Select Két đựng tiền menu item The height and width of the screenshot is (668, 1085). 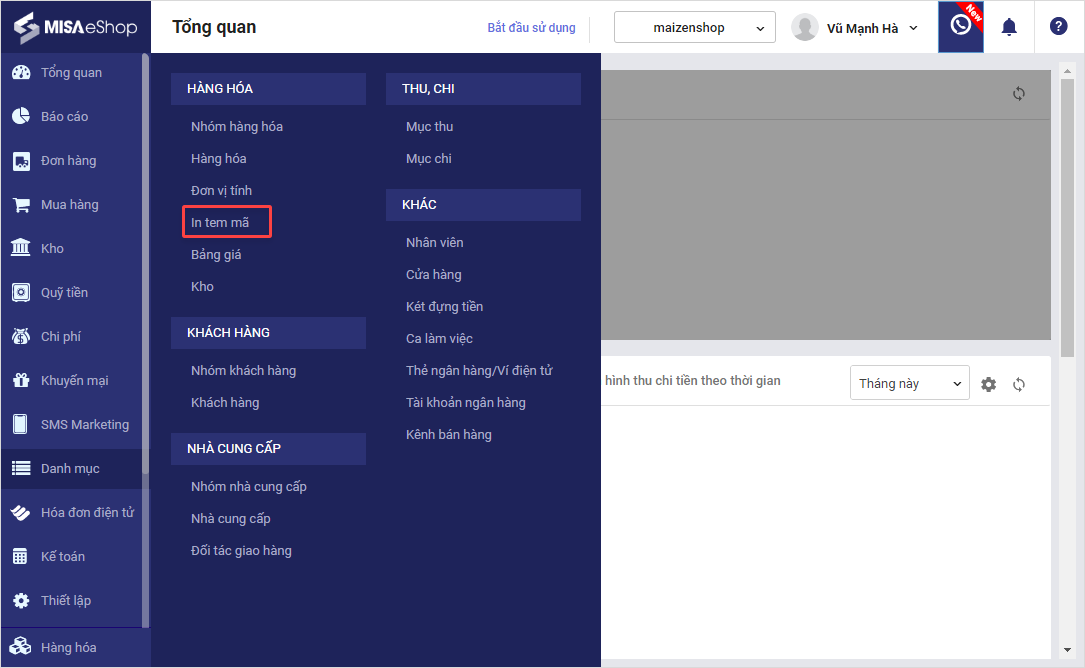point(444,306)
